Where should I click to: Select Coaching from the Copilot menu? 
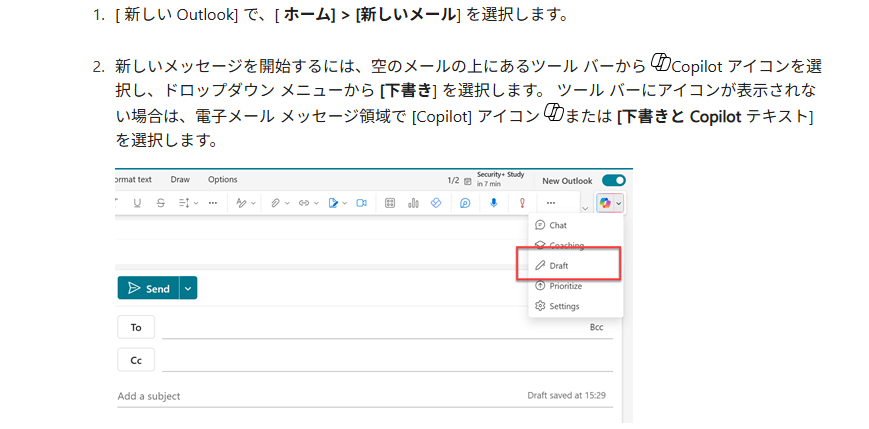tap(576, 246)
